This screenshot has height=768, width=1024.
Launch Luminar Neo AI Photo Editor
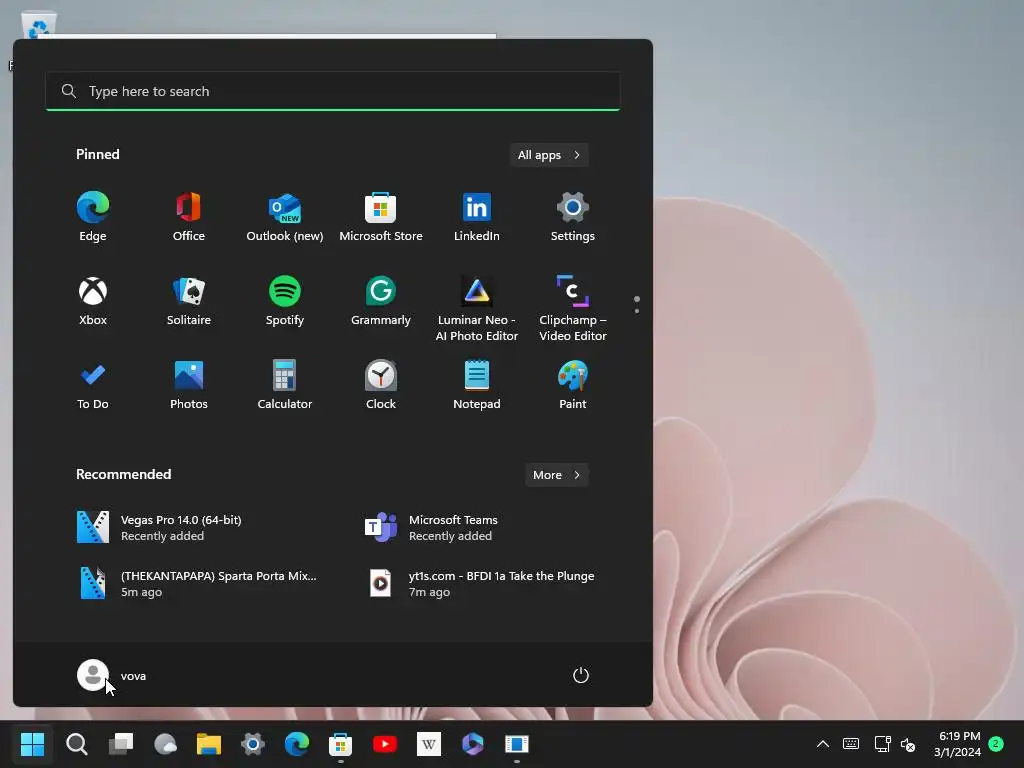477,309
